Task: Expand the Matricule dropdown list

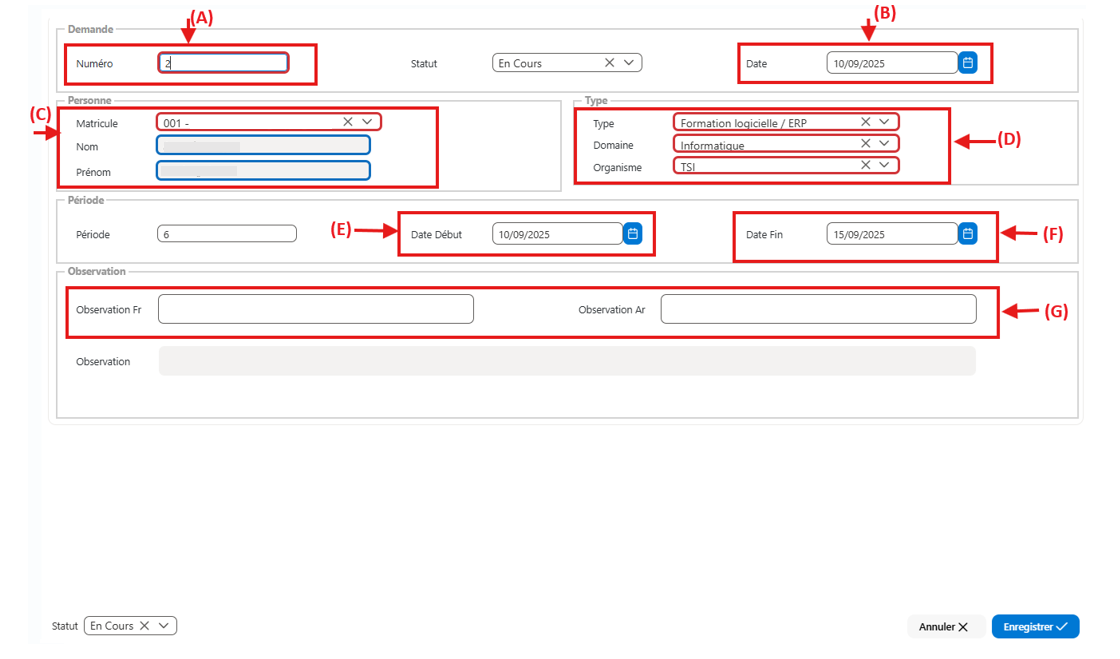Action: tap(367, 122)
